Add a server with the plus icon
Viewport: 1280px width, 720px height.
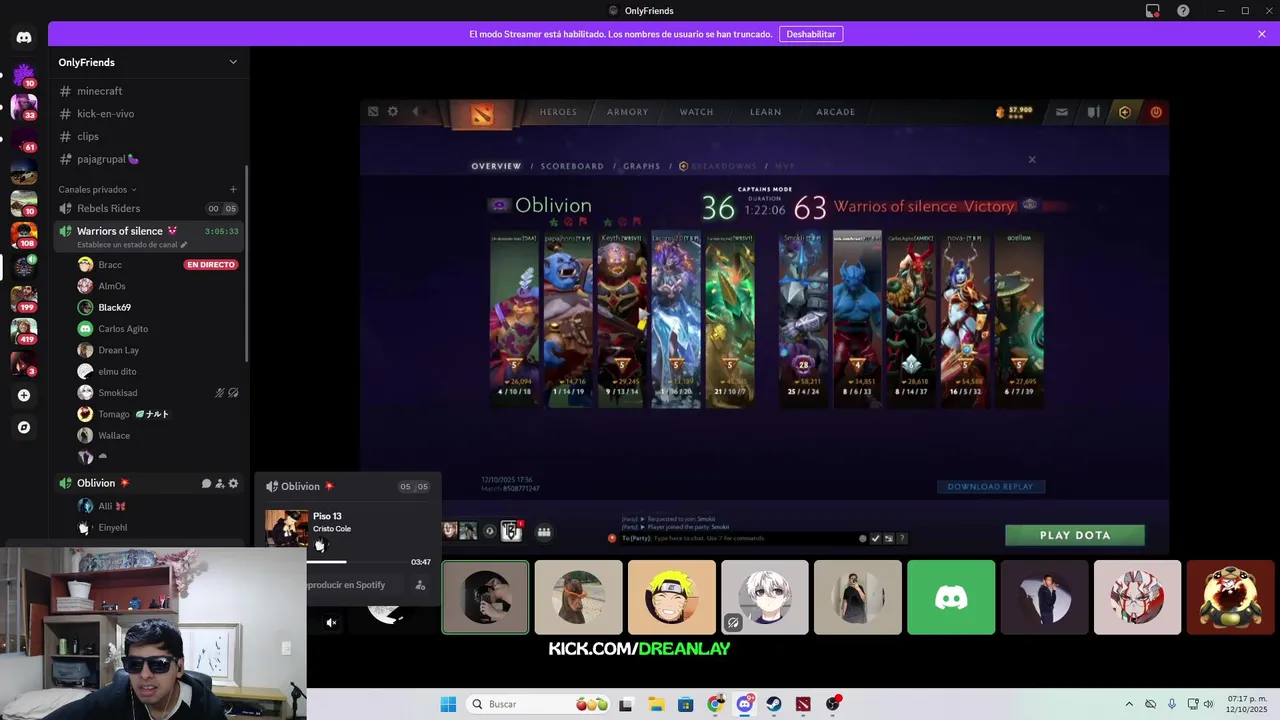(x=24, y=395)
